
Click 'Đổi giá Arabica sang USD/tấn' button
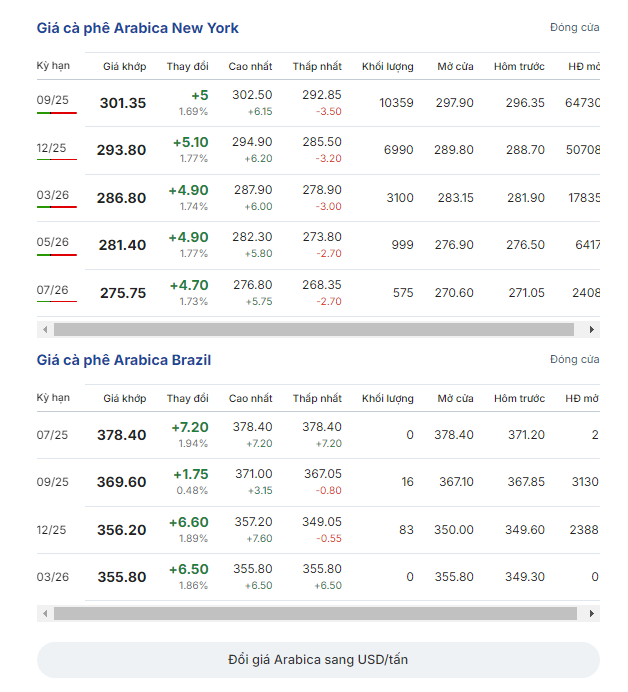(318, 660)
